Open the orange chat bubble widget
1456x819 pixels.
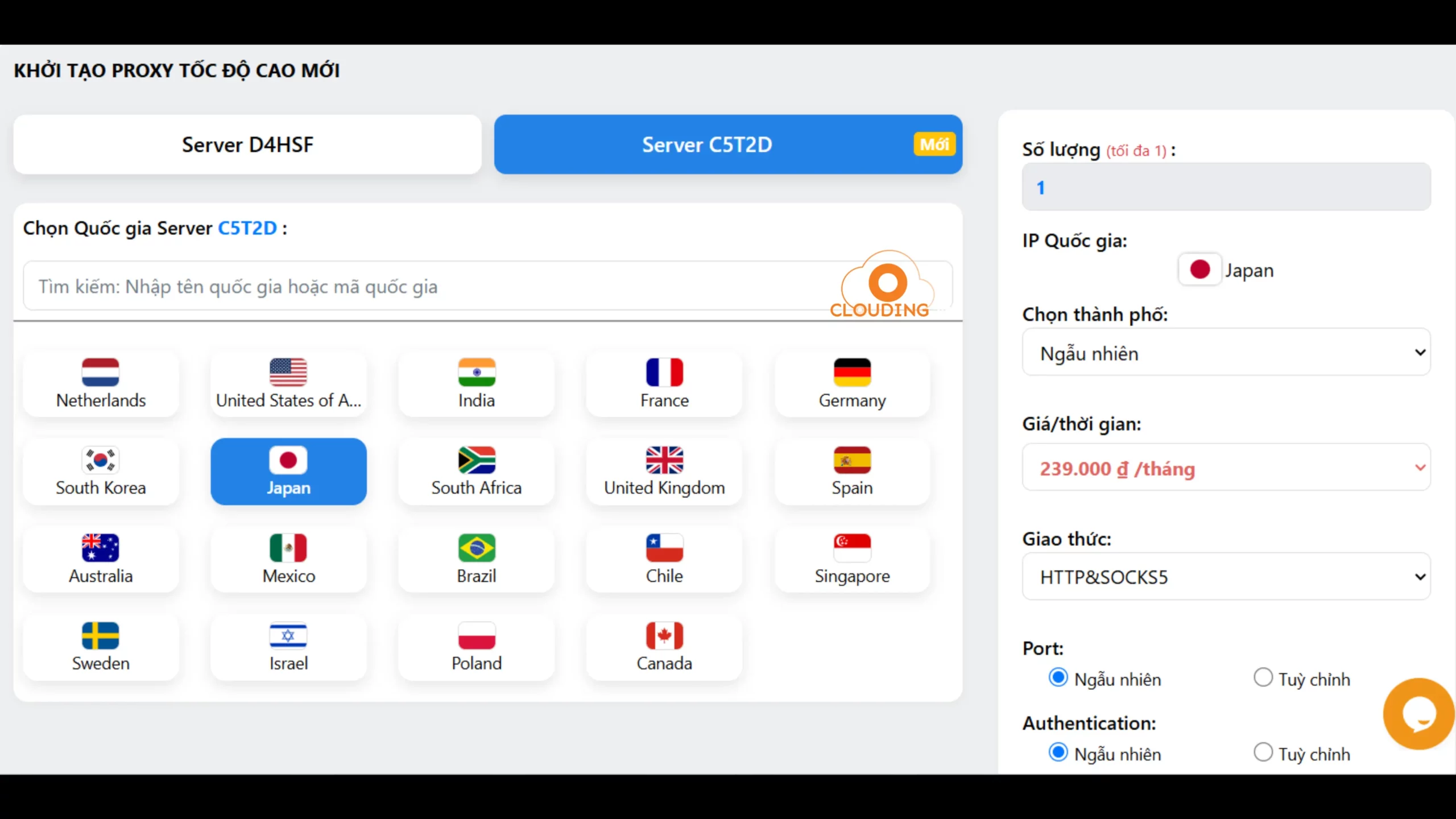coord(1418,714)
